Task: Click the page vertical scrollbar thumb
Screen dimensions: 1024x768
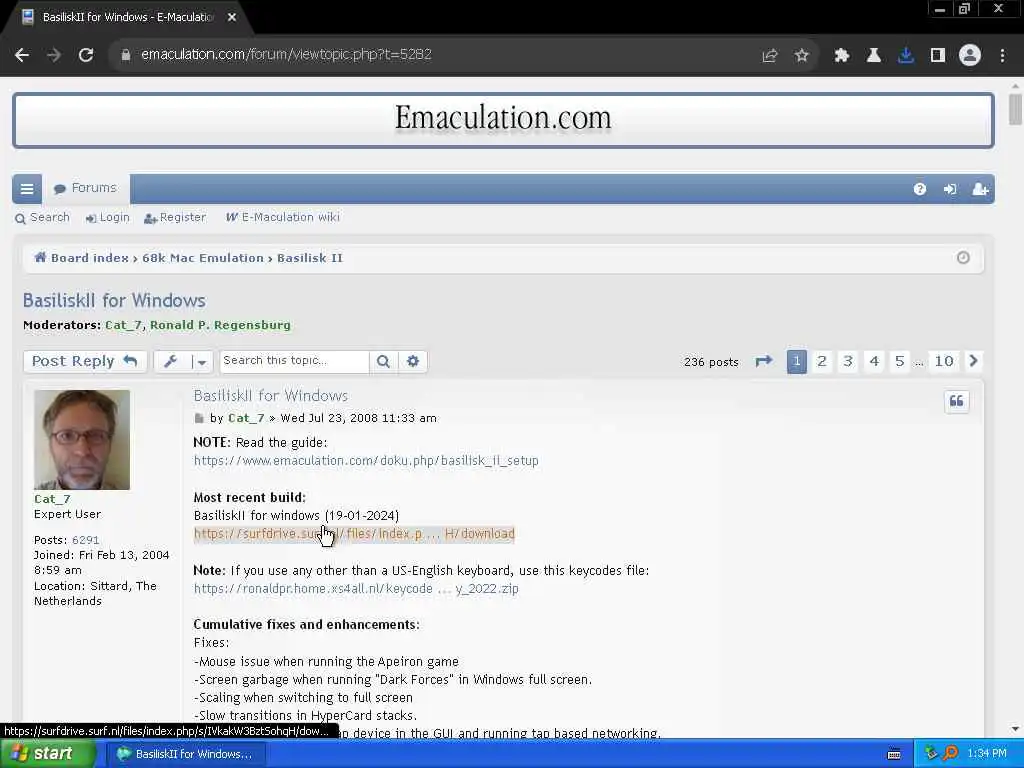Action: (x=1015, y=108)
